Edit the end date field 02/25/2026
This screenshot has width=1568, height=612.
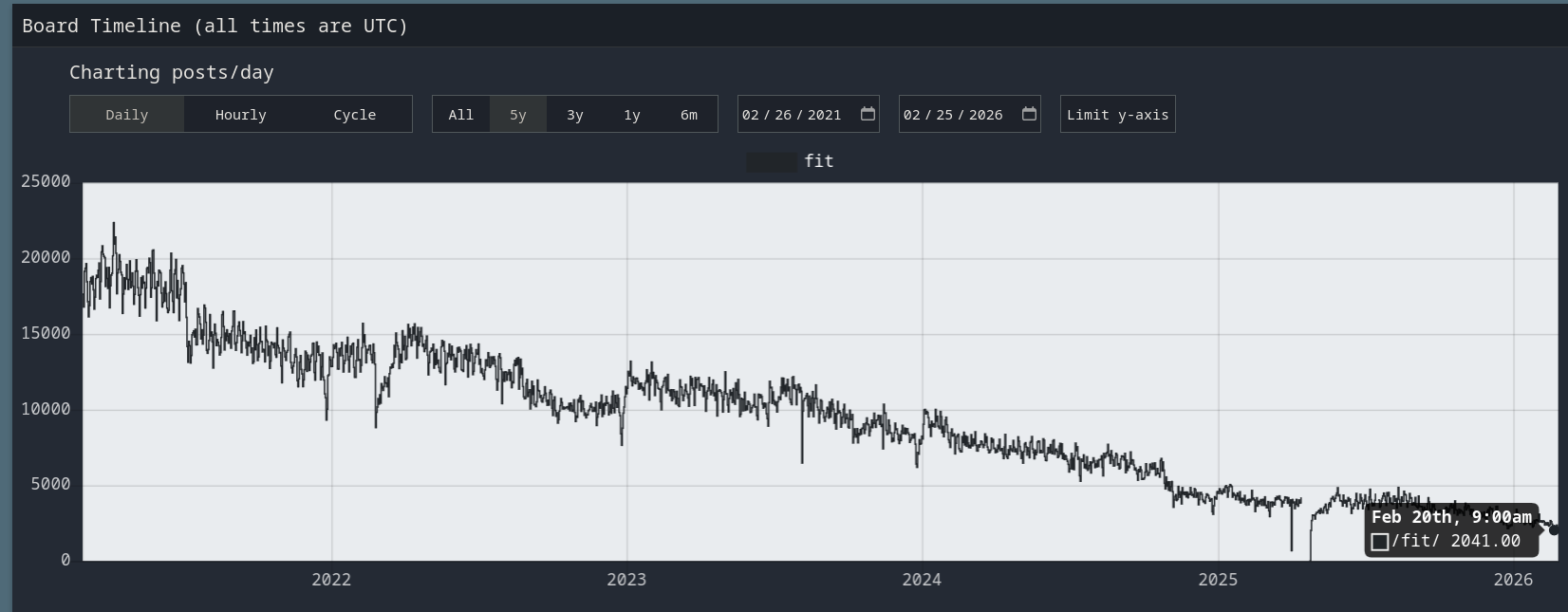[x=970, y=115]
